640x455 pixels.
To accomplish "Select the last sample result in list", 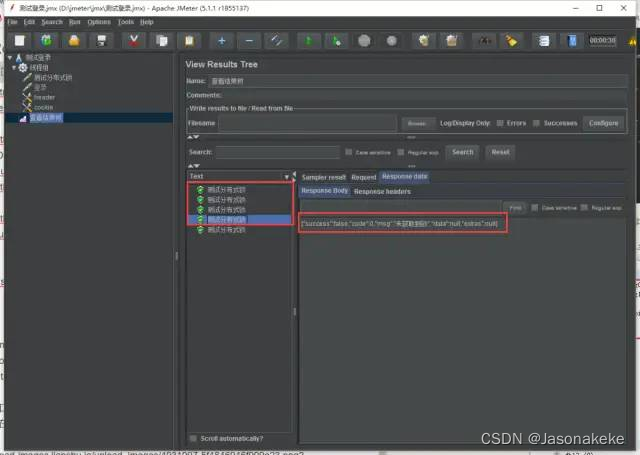I will (x=227, y=230).
